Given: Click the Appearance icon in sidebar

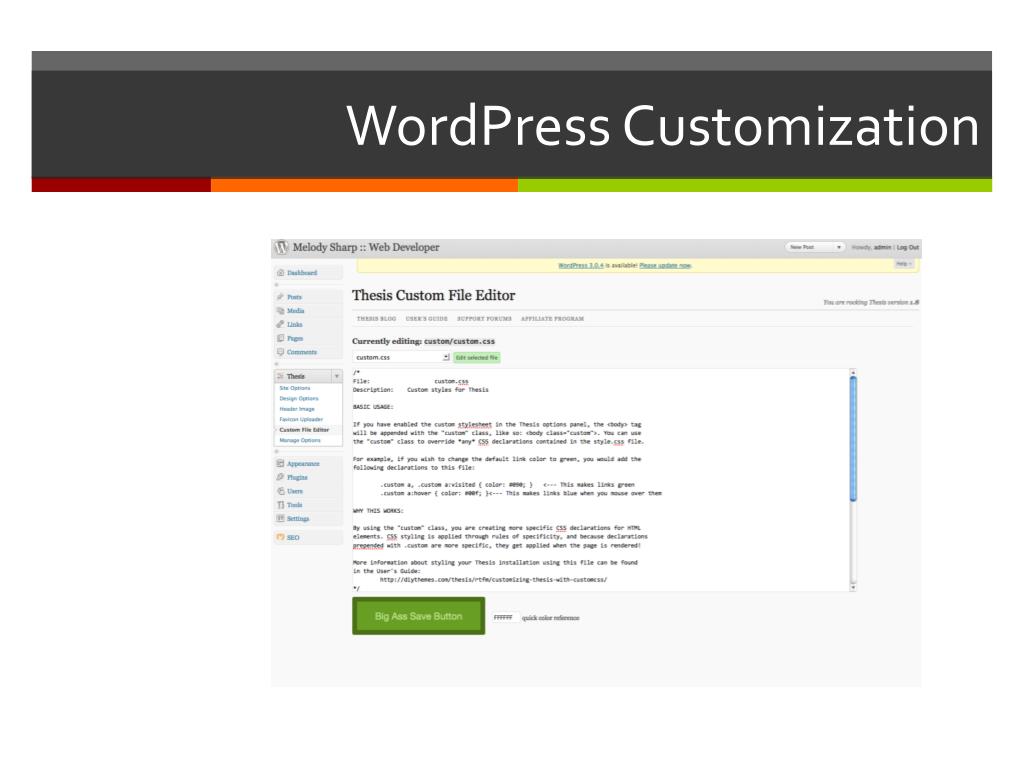Looking at the screenshot, I should [x=280, y=464].
